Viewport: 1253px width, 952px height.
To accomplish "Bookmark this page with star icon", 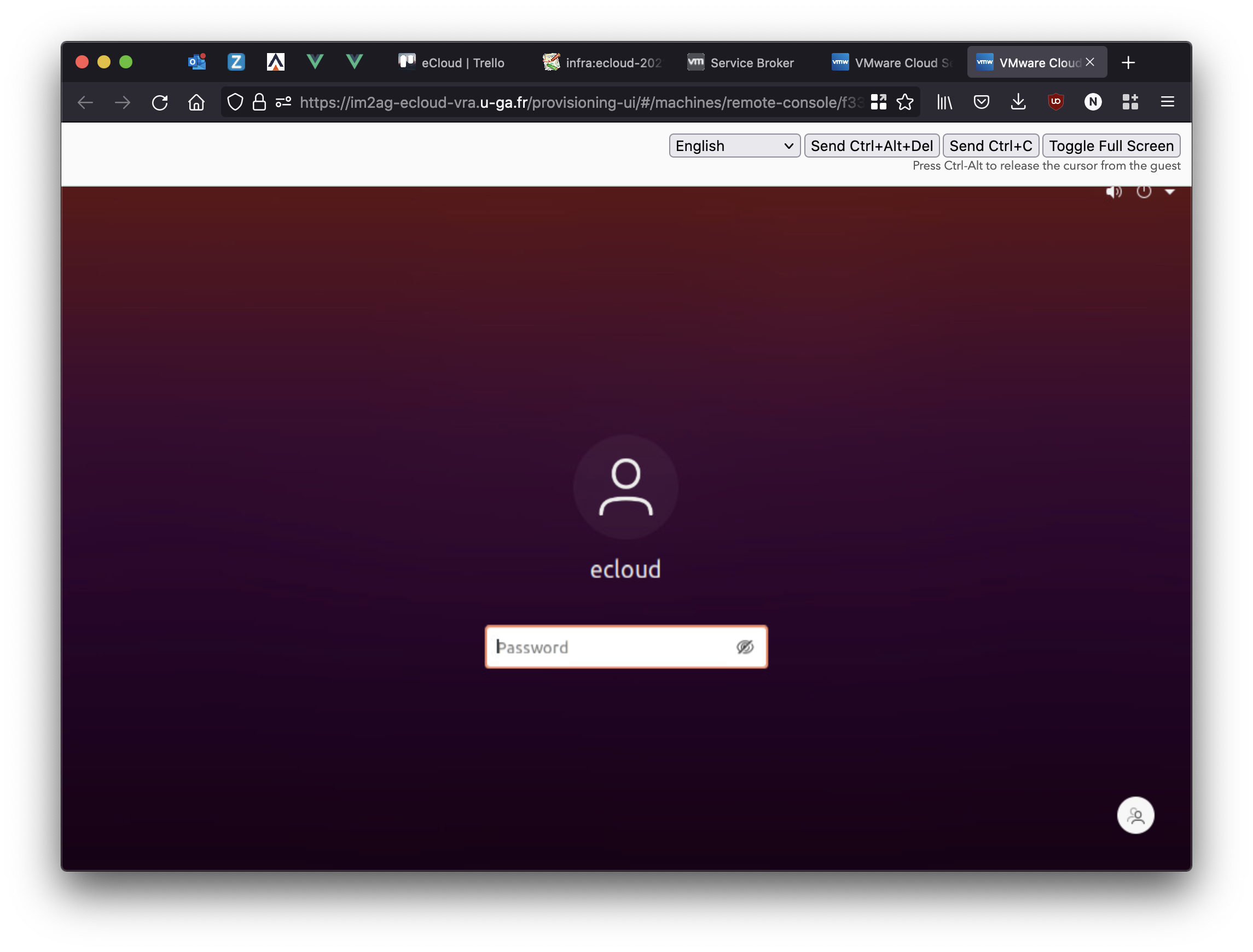I will [905, 102].
